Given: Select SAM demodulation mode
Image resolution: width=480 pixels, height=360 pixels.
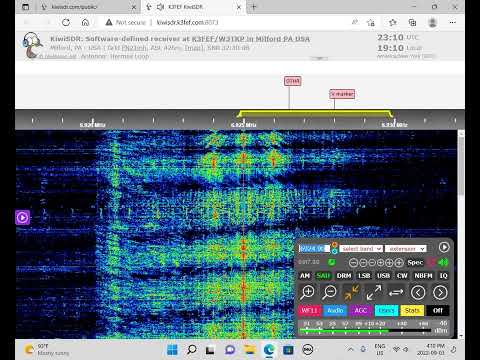Looking at the screenshot, I should (323, 276).
